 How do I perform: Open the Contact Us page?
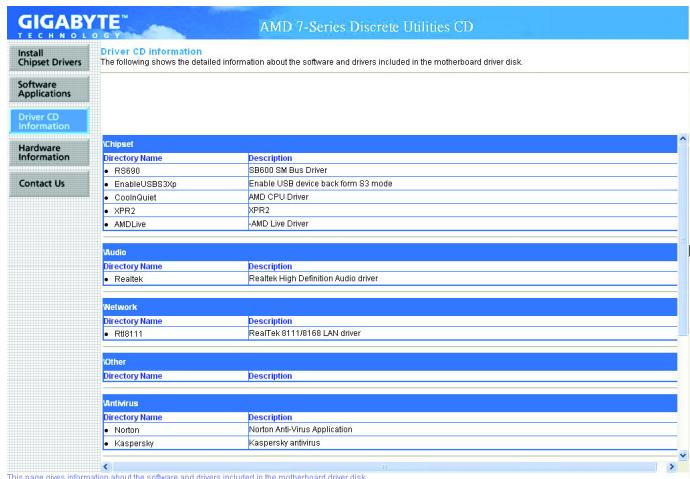(x=49, y=183)
